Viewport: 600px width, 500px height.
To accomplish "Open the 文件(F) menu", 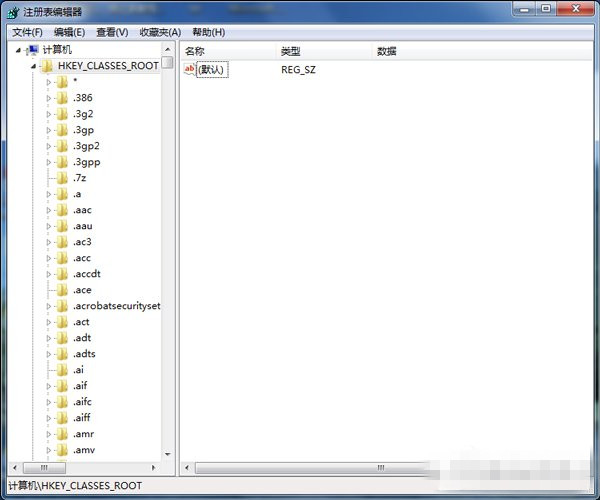I will click(x=28, y=33).
